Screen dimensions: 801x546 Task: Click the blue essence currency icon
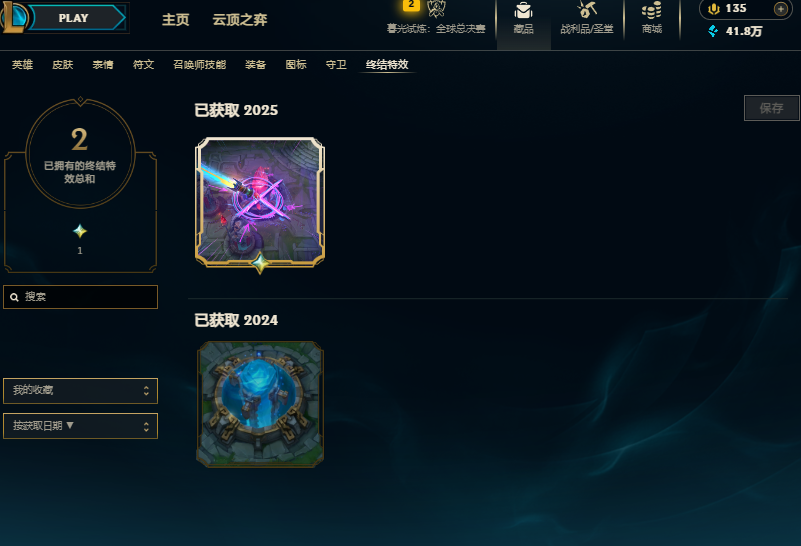[x=713, y=31]
